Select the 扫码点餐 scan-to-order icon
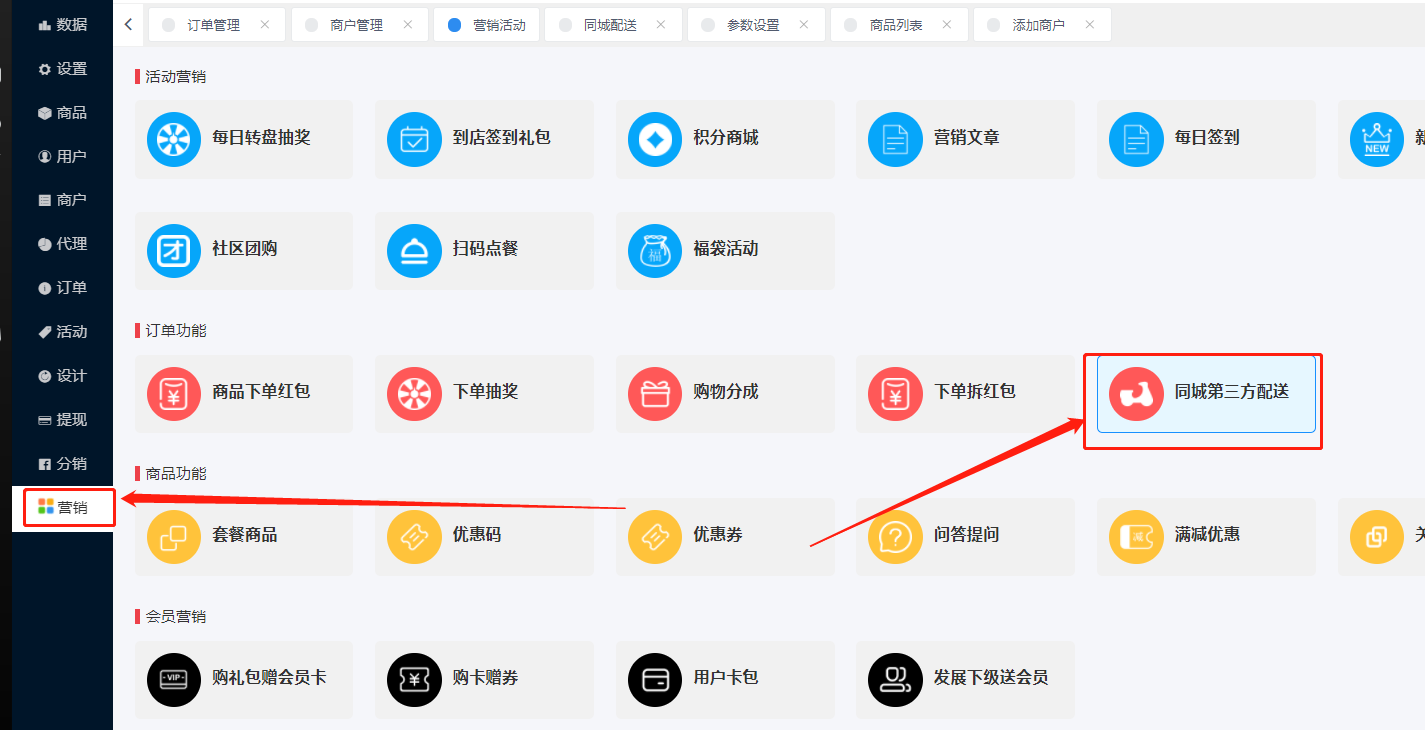 [x=484, y=250]
